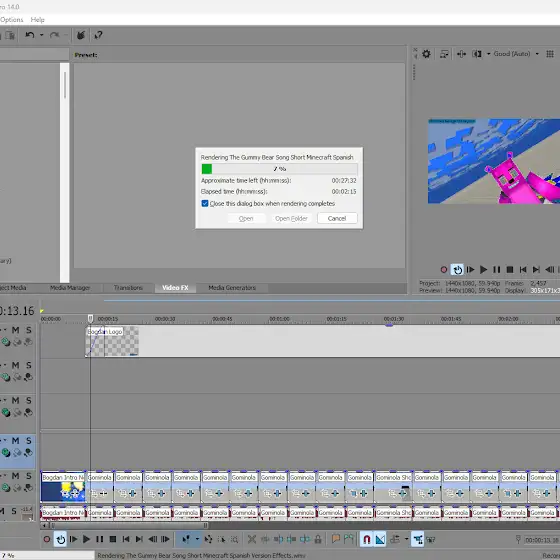The image size is (560, 560).
Task: Open Auto Ripple mode dropdown arrow
Action: (x=406, y=539)
